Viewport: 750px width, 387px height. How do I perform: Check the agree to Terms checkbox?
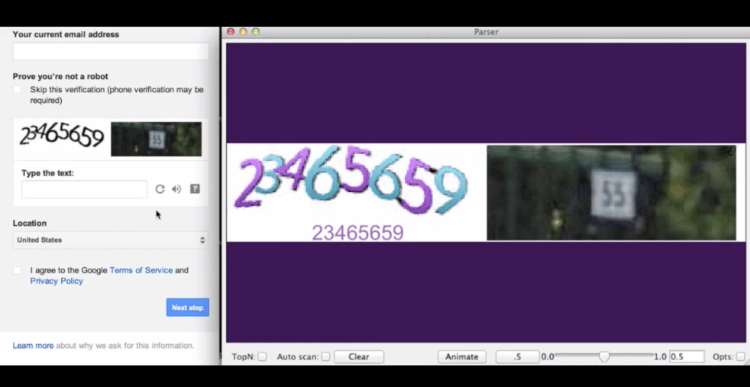click(x=17, y=270)
